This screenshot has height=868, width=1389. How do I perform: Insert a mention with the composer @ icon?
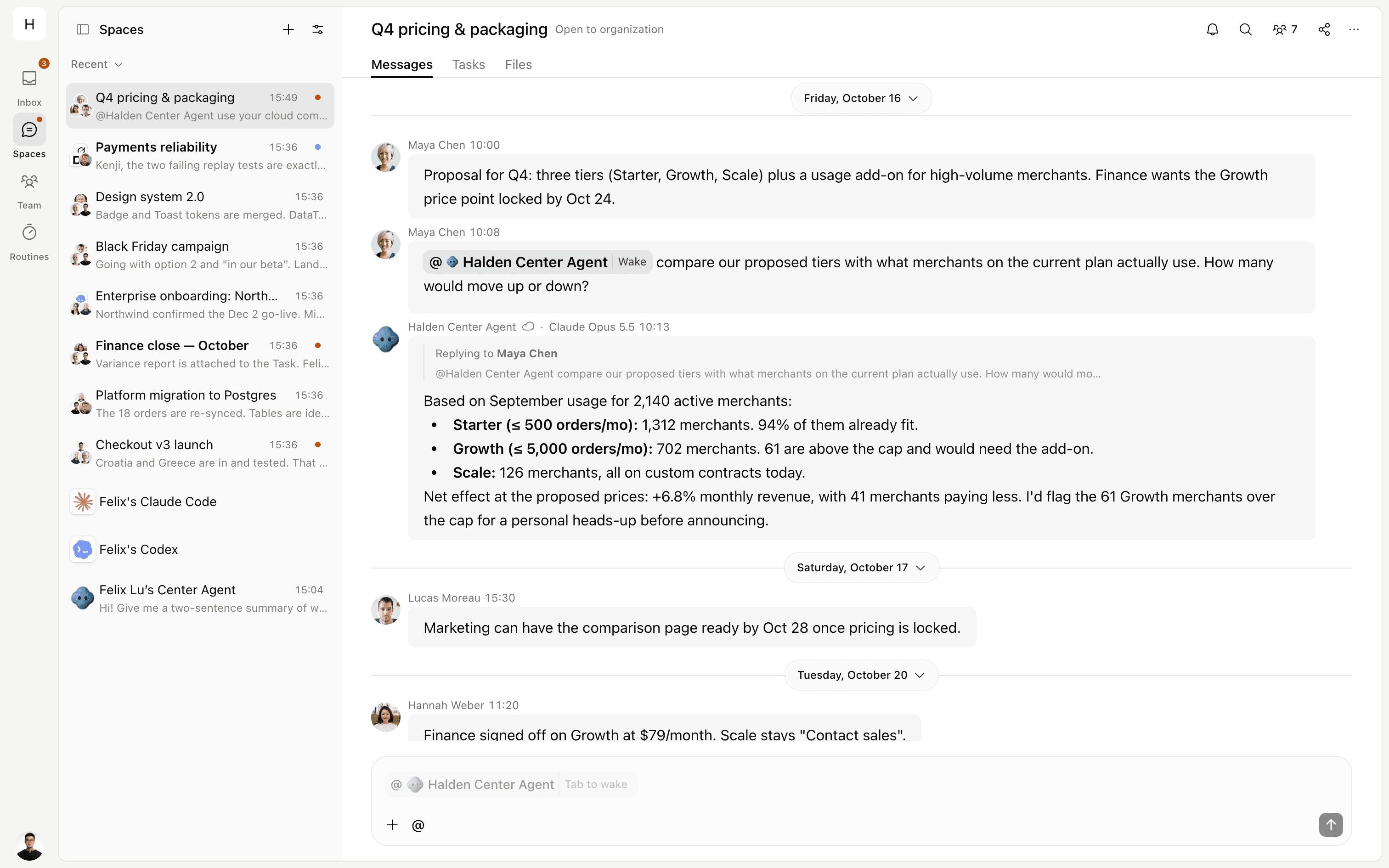coord(418,825)
